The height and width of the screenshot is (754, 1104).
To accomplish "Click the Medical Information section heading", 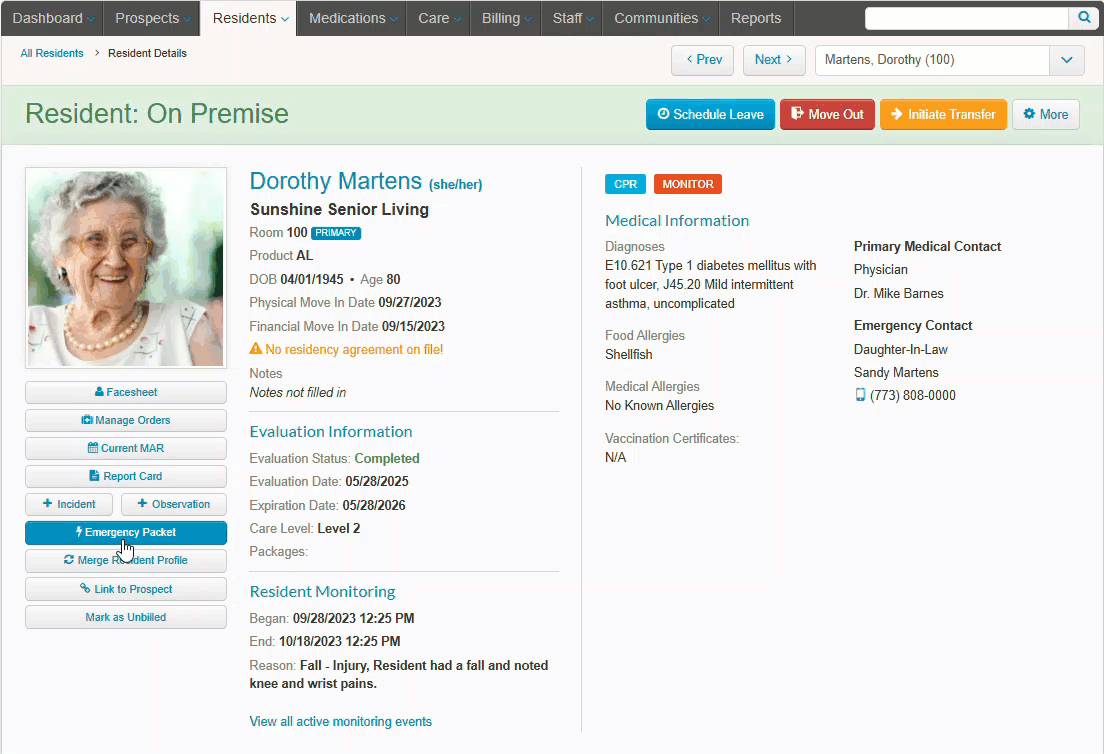I will 677,220.
